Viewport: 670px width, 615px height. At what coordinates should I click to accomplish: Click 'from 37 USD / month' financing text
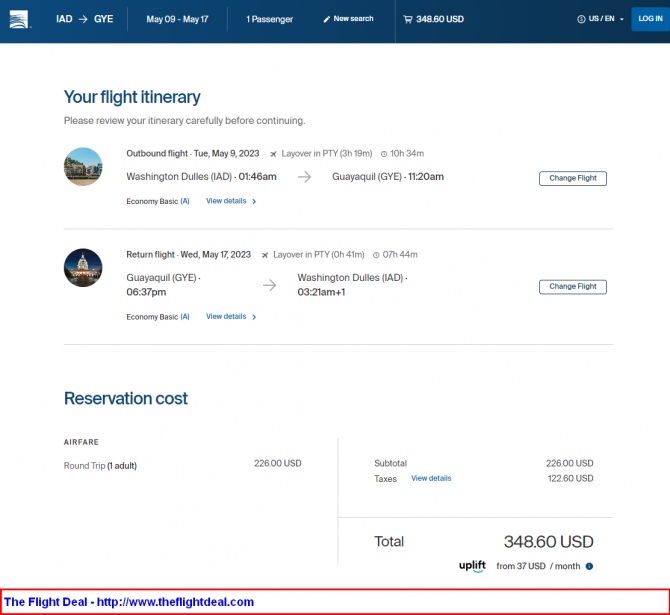(x=538, y=566)
